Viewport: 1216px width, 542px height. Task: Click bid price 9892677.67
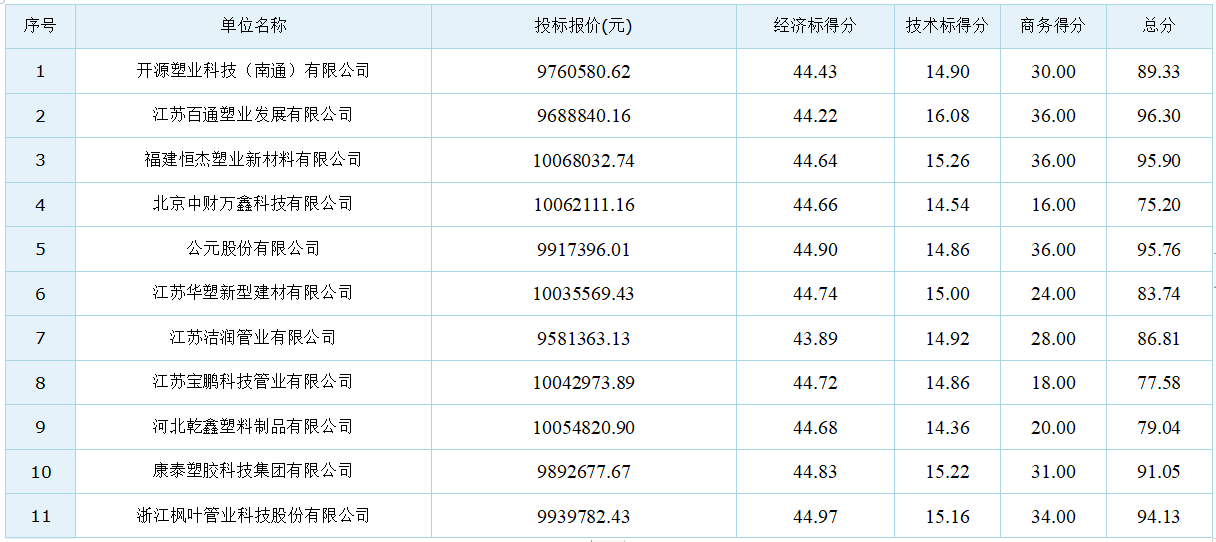tap(584, 472)
